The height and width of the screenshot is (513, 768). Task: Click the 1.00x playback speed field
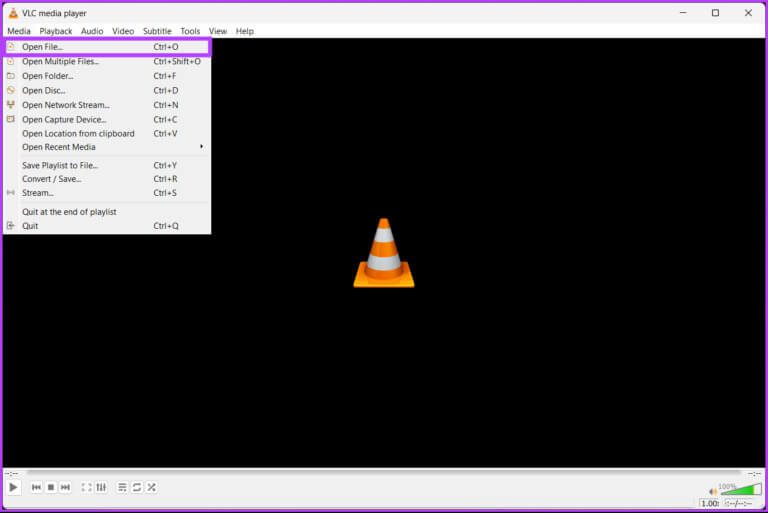click(x=710, y=503)
